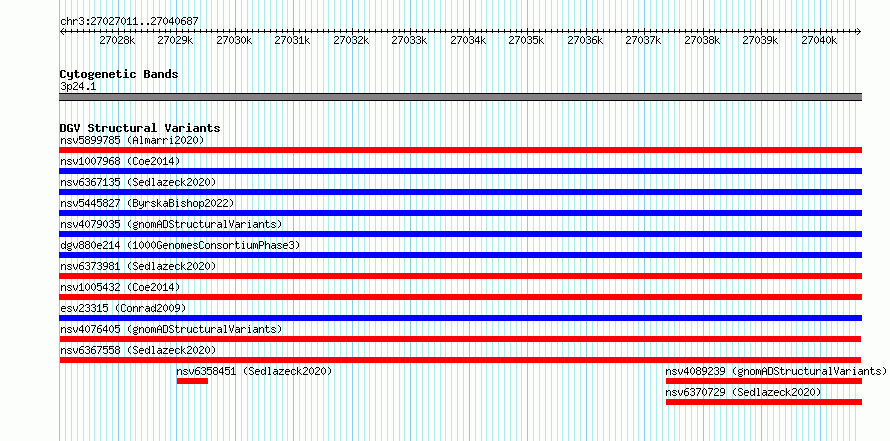The image size is (890, 441).
Task: Click the 27040k ruler label
Action: tap(819, 40)
